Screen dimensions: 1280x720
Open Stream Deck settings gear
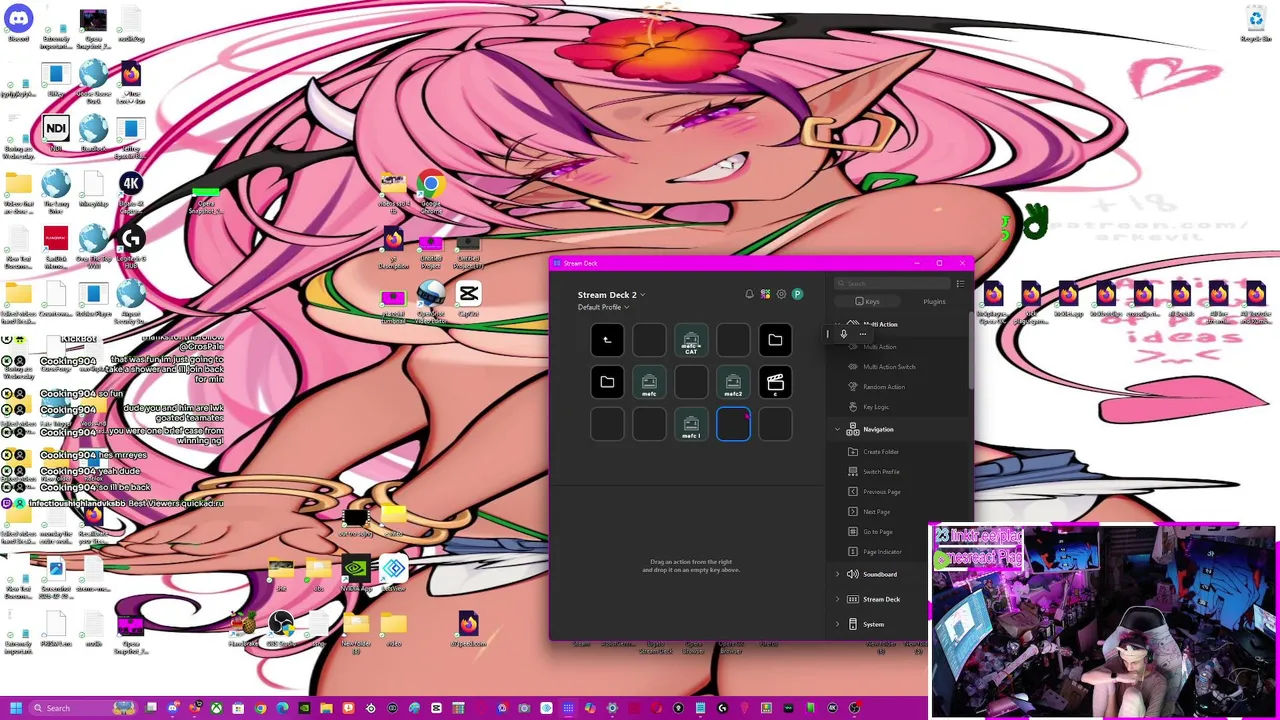(x=781, y=294)
